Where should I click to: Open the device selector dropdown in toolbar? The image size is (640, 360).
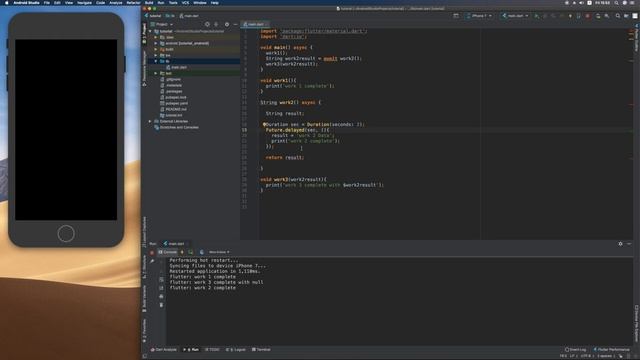click(479, 16)
